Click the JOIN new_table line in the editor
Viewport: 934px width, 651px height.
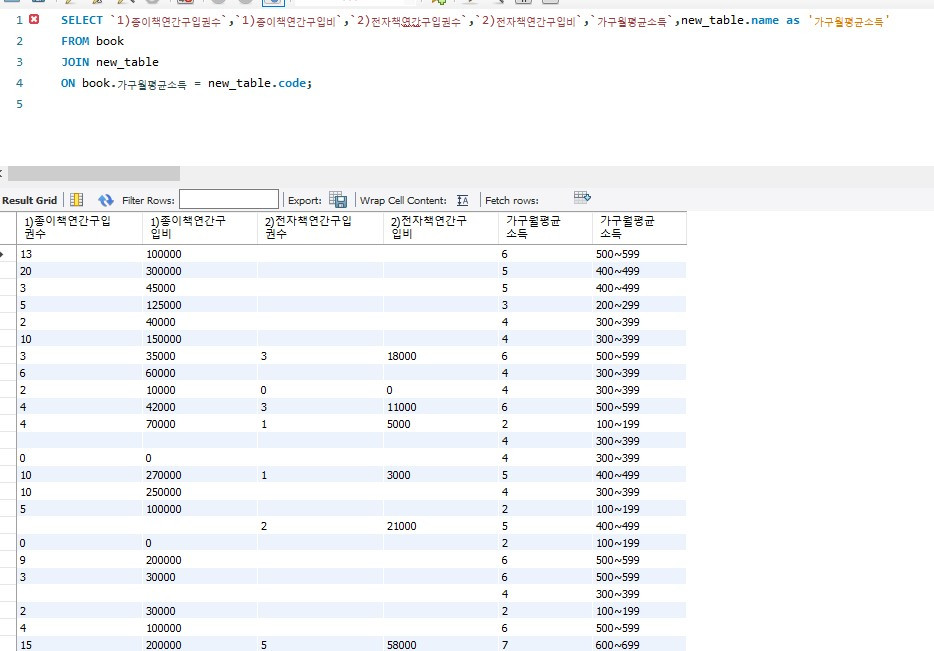[110, 62]
